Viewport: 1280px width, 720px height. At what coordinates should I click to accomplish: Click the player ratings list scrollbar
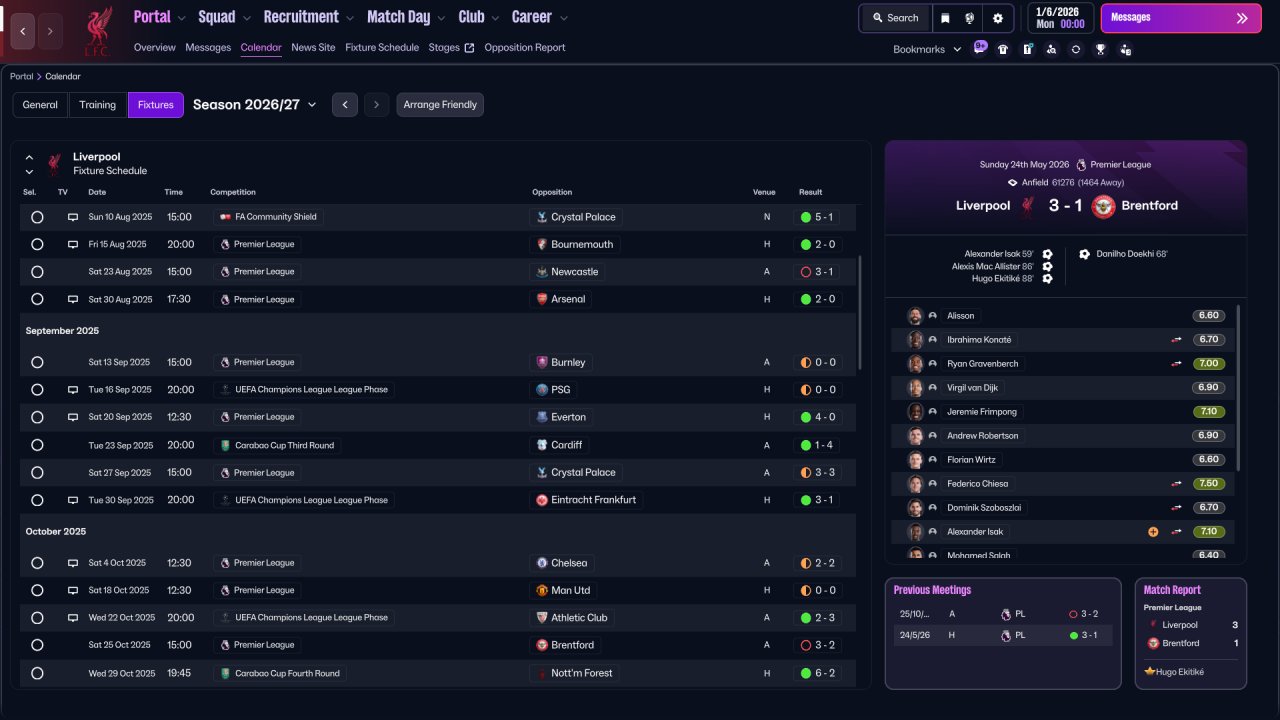click(x=1239, y=388)
